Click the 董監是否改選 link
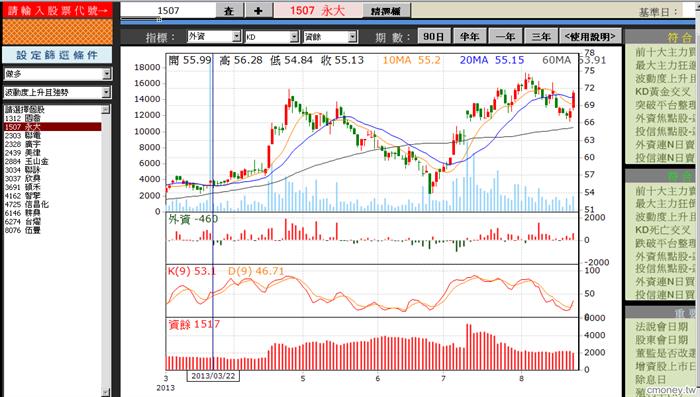The image size is (700, 397). [x=665, y=353]
